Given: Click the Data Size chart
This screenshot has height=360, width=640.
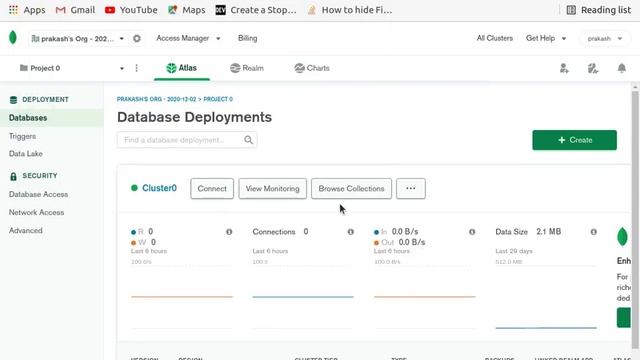Looking at the screenshot, I should pos(546,296).
